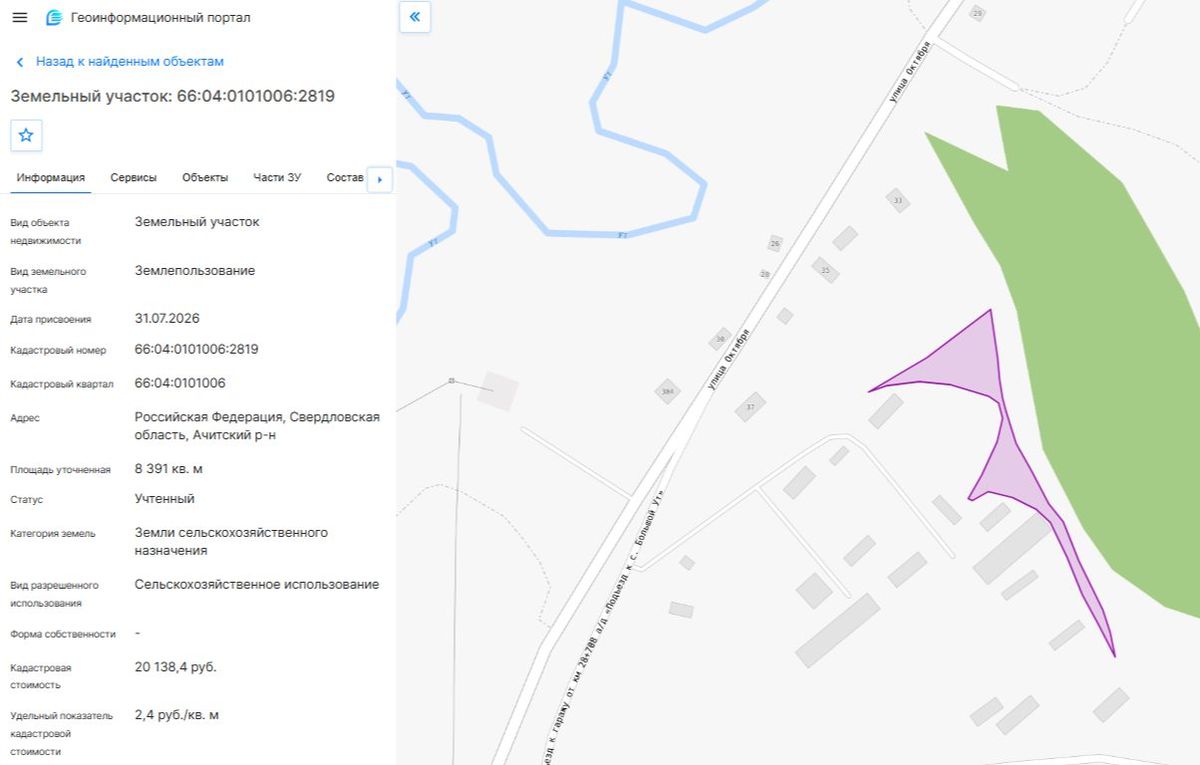Select the value 2,4 руб./кв. м
The image size is (1200, 765).
[x=177, y=715]
